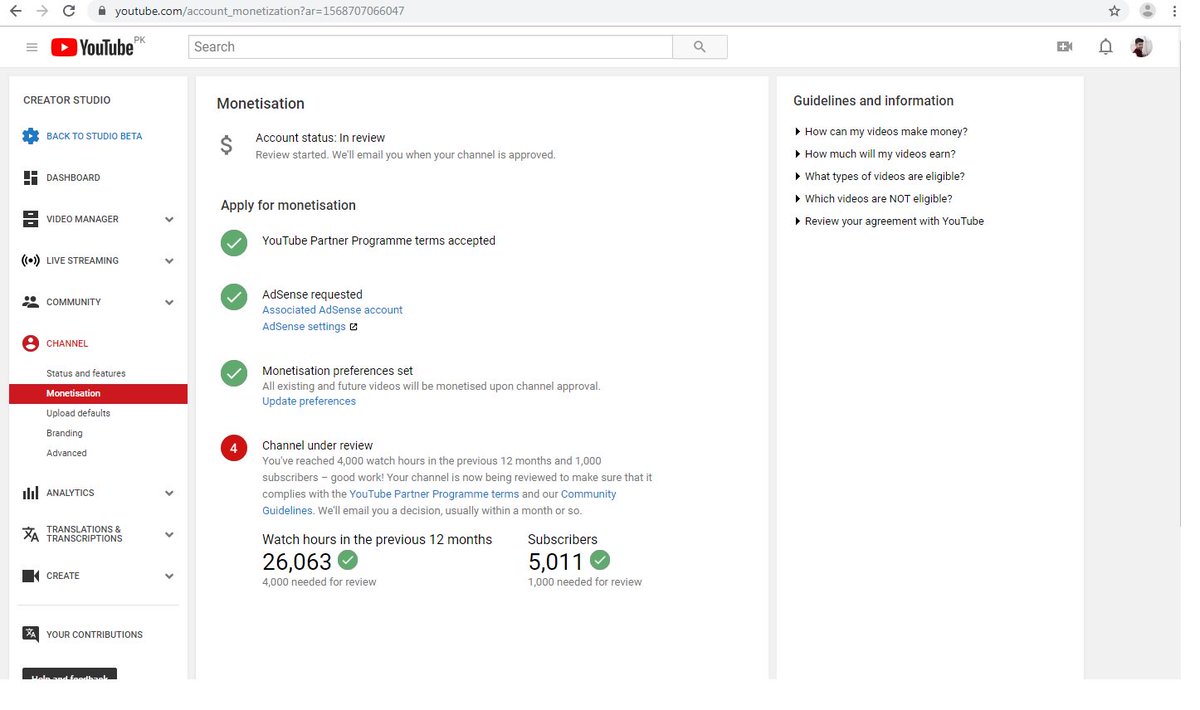This screenshot has height=710, width=1200.
Task: Click green checkmark for Partner Programme terms
Action: [x=234, y=243]
